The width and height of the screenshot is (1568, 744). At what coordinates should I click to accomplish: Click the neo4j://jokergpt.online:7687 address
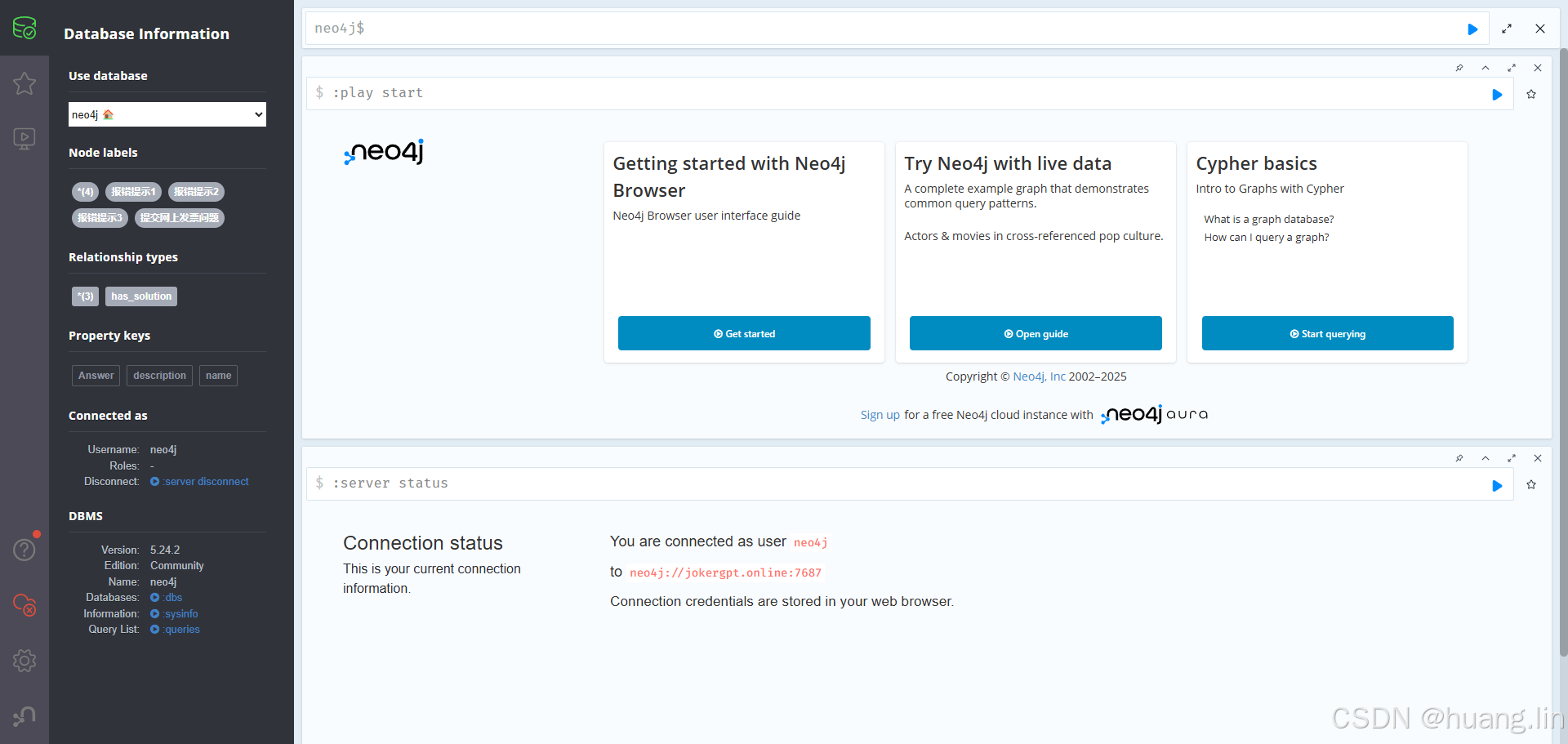coord(725,572)
